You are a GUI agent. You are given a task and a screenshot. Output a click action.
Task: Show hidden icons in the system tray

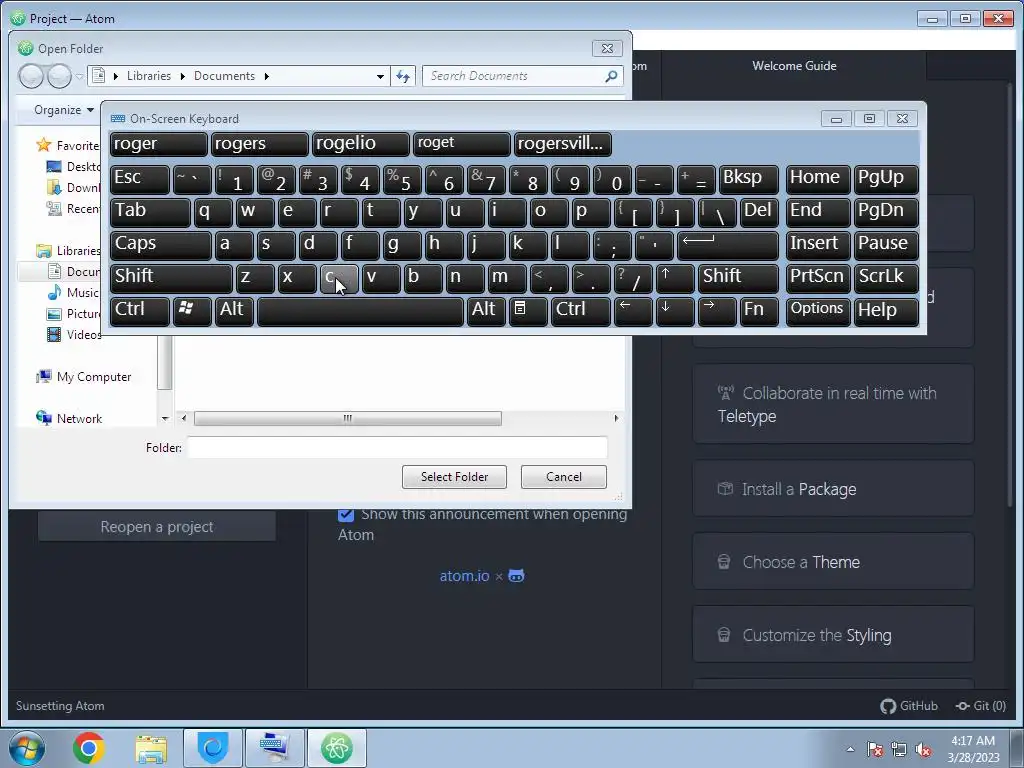pyautogui.click(x=850, y=749)
